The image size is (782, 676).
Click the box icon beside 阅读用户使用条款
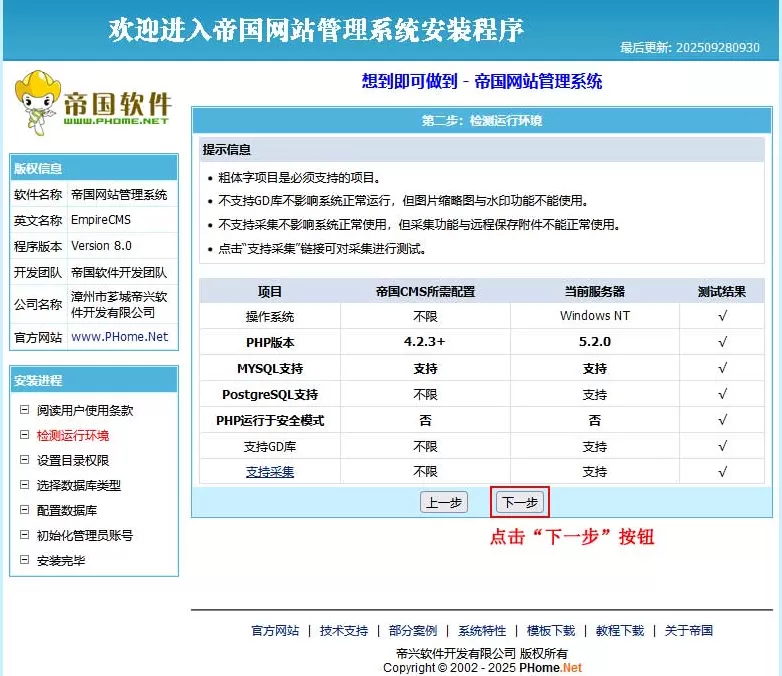pos(24,410)
